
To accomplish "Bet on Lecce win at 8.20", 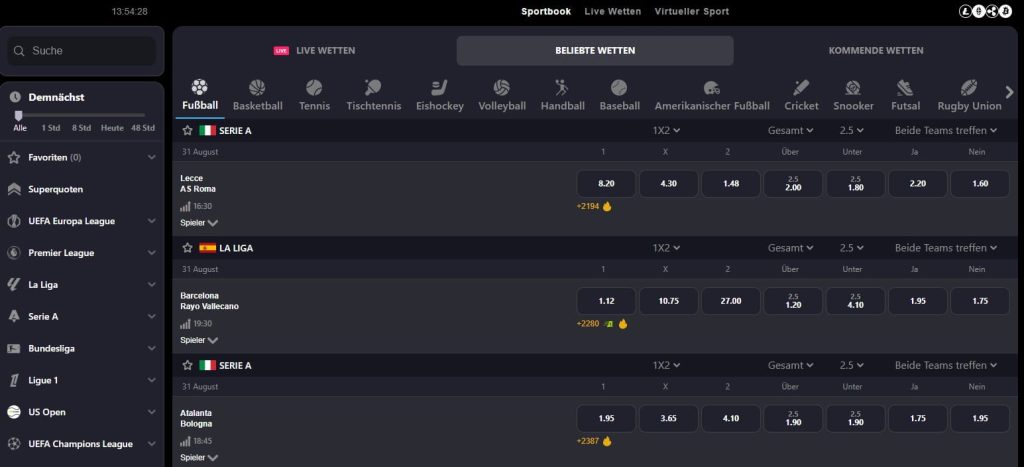I will tap(606, 184).
